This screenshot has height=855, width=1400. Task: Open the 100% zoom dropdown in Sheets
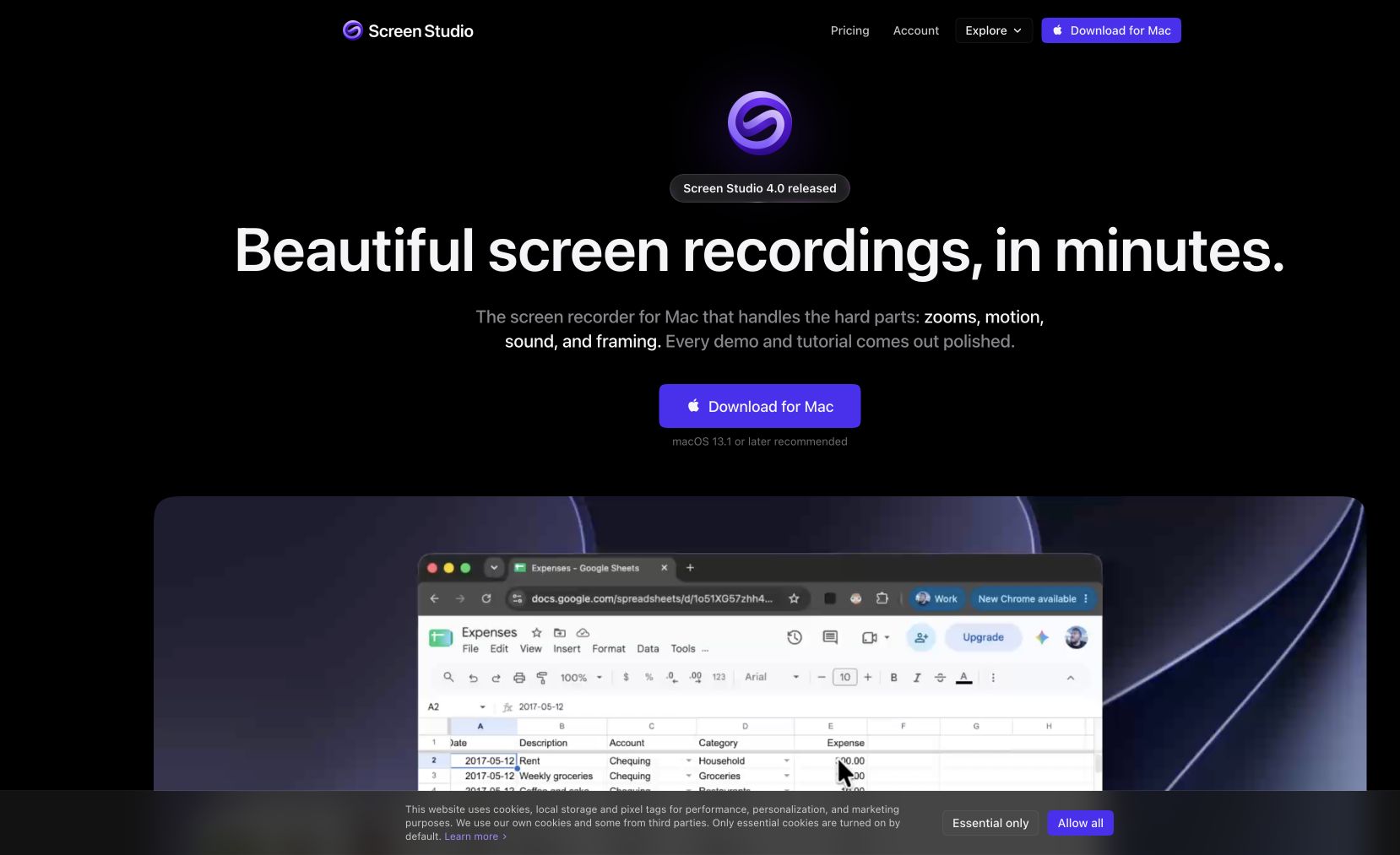581,677
